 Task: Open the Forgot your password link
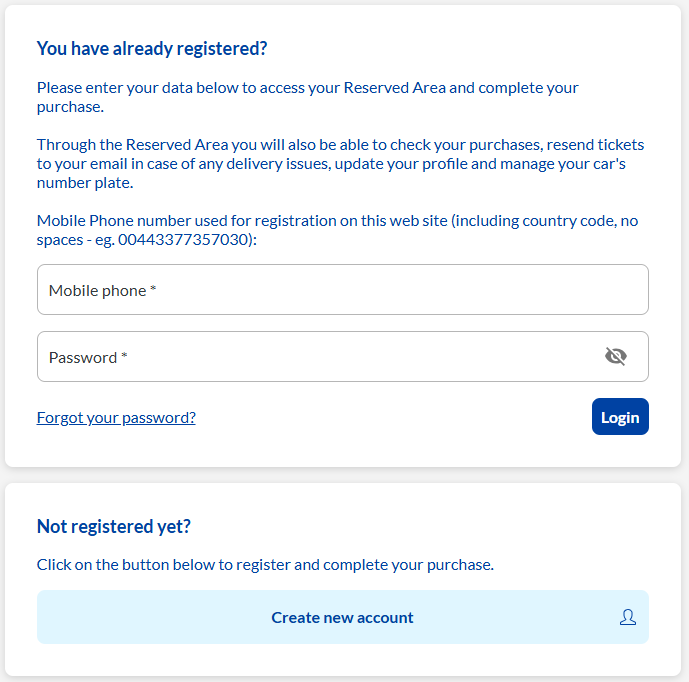(116, 417)
